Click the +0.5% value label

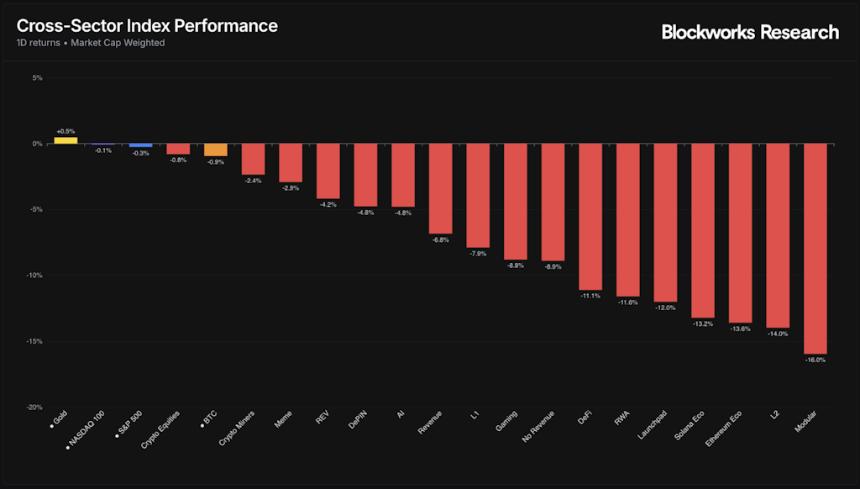[65, 131]
